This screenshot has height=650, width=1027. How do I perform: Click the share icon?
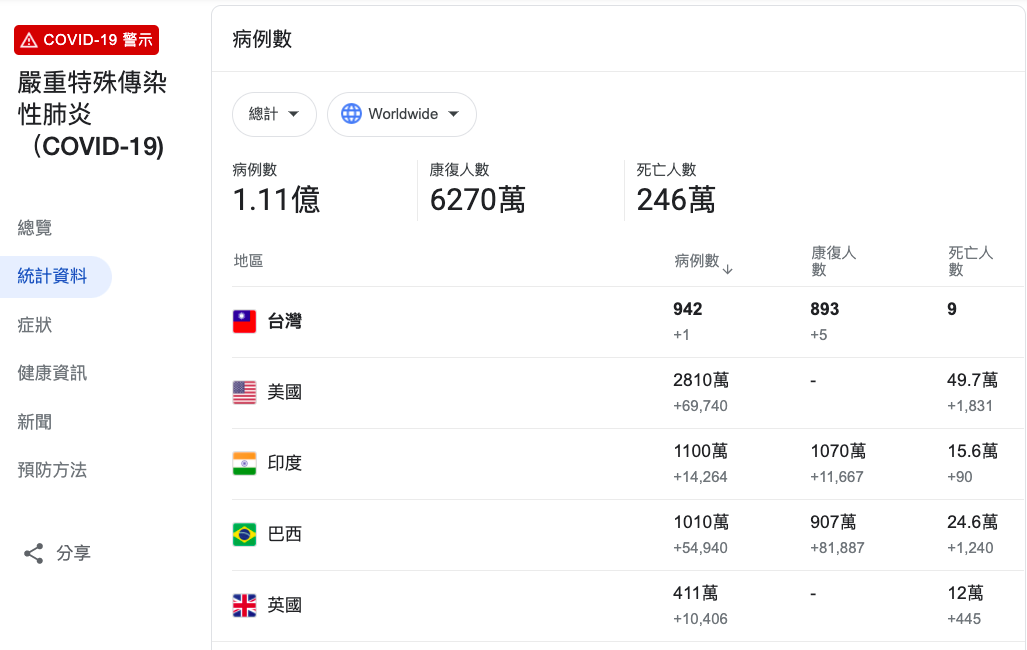pyautogui.click(x=33, y=554)
